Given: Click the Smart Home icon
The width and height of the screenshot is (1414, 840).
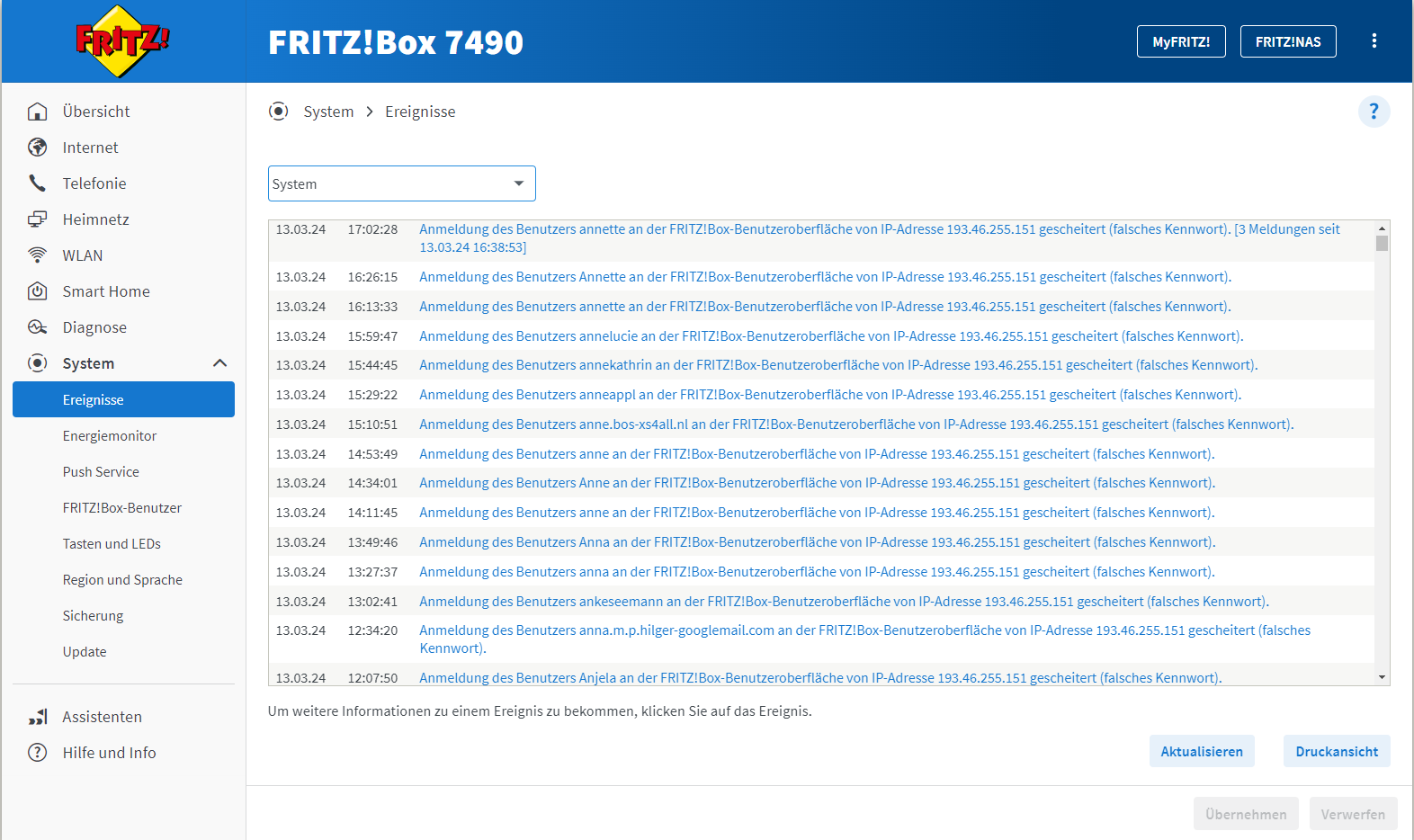Looking at the screenshot, I should (x=37, y=291).
